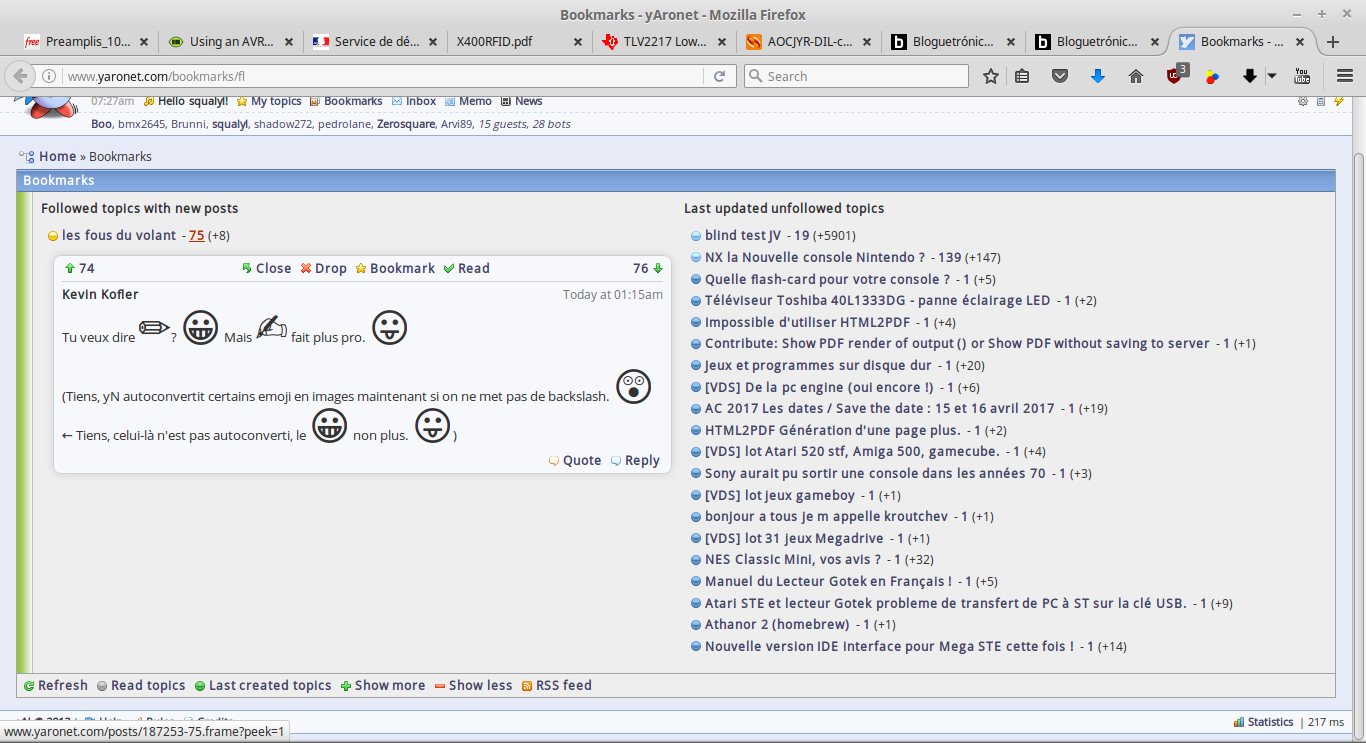Open the Firefox hamburger menu
The width and height of the screenshot is (1366, 743).
1345,76
